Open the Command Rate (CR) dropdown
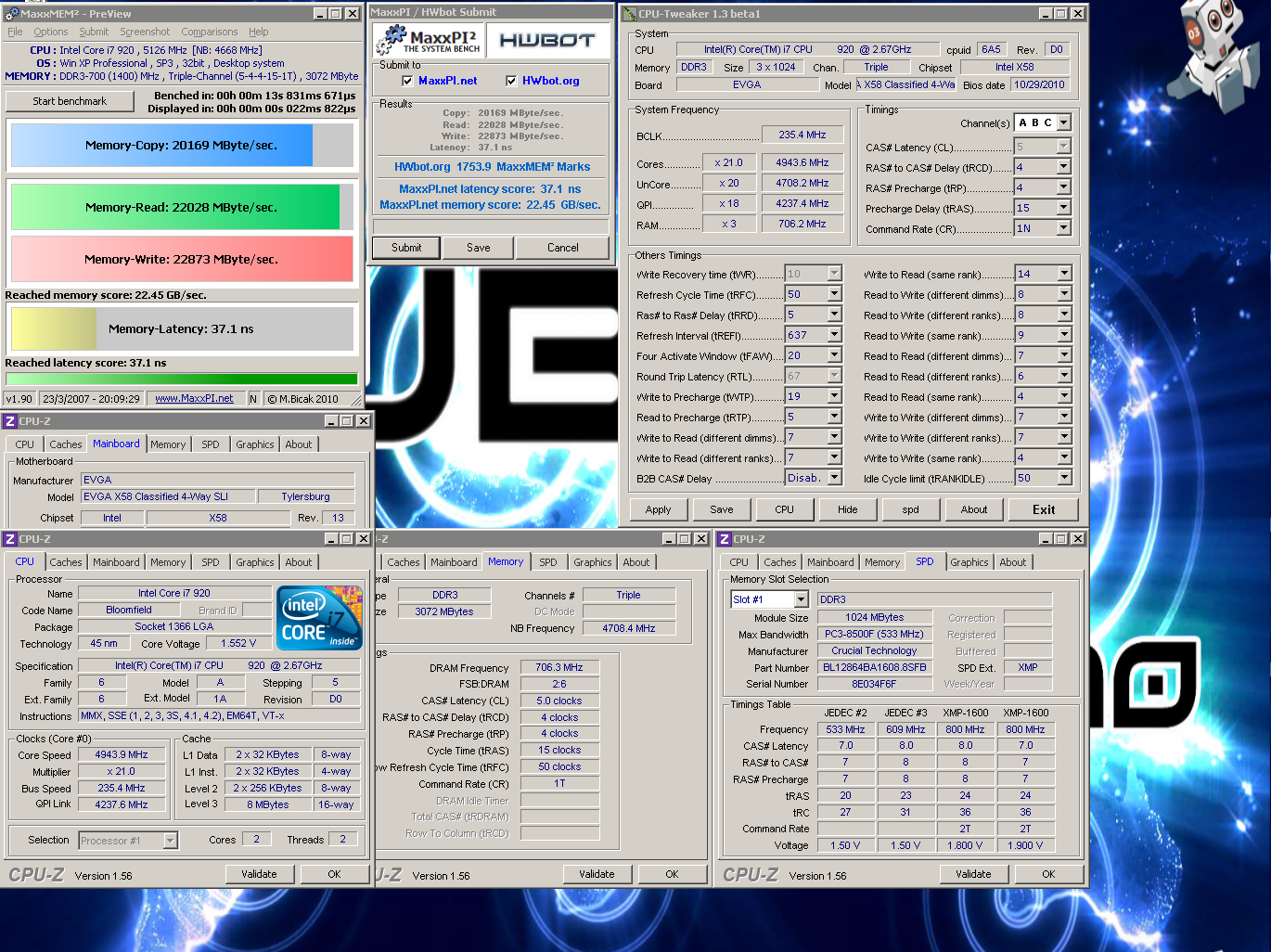Screen dimensions: 1271x952 click(x=1064, y=228)
